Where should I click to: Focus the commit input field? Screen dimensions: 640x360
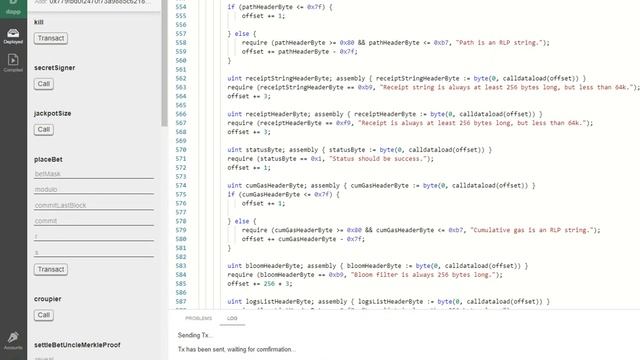click(94, 221)
